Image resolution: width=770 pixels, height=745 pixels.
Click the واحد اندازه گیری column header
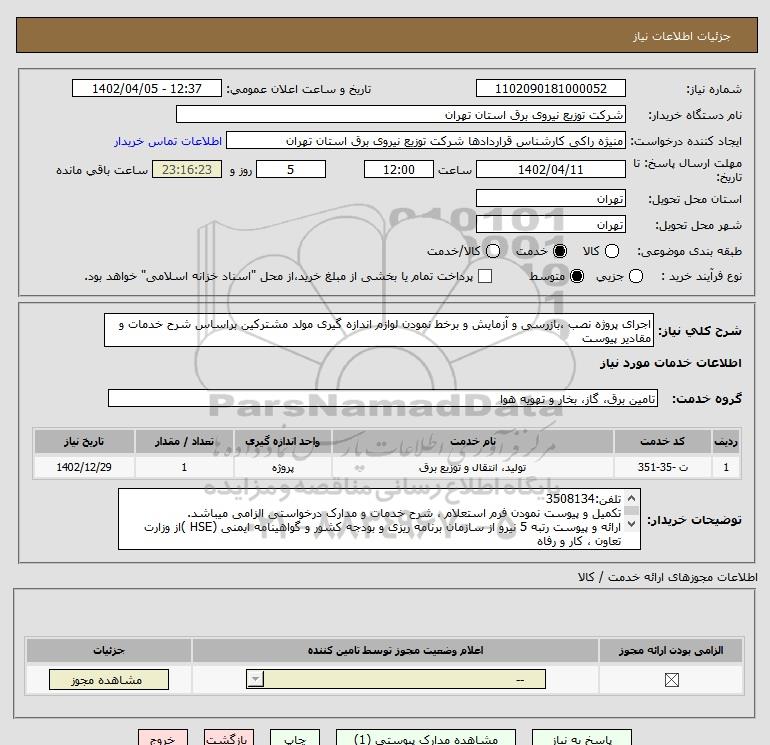[x=282, y=441]
